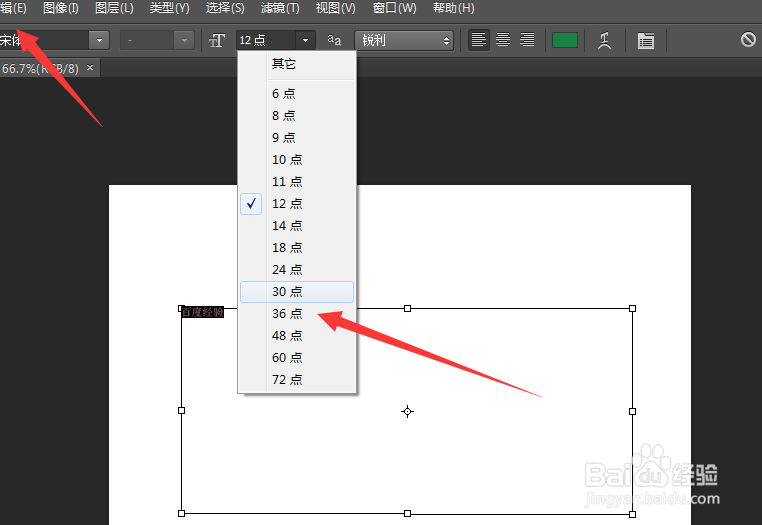Viewport: 762px width, 525px height.
Task: Open the 视图(V) menu
Action: point(335,8)
